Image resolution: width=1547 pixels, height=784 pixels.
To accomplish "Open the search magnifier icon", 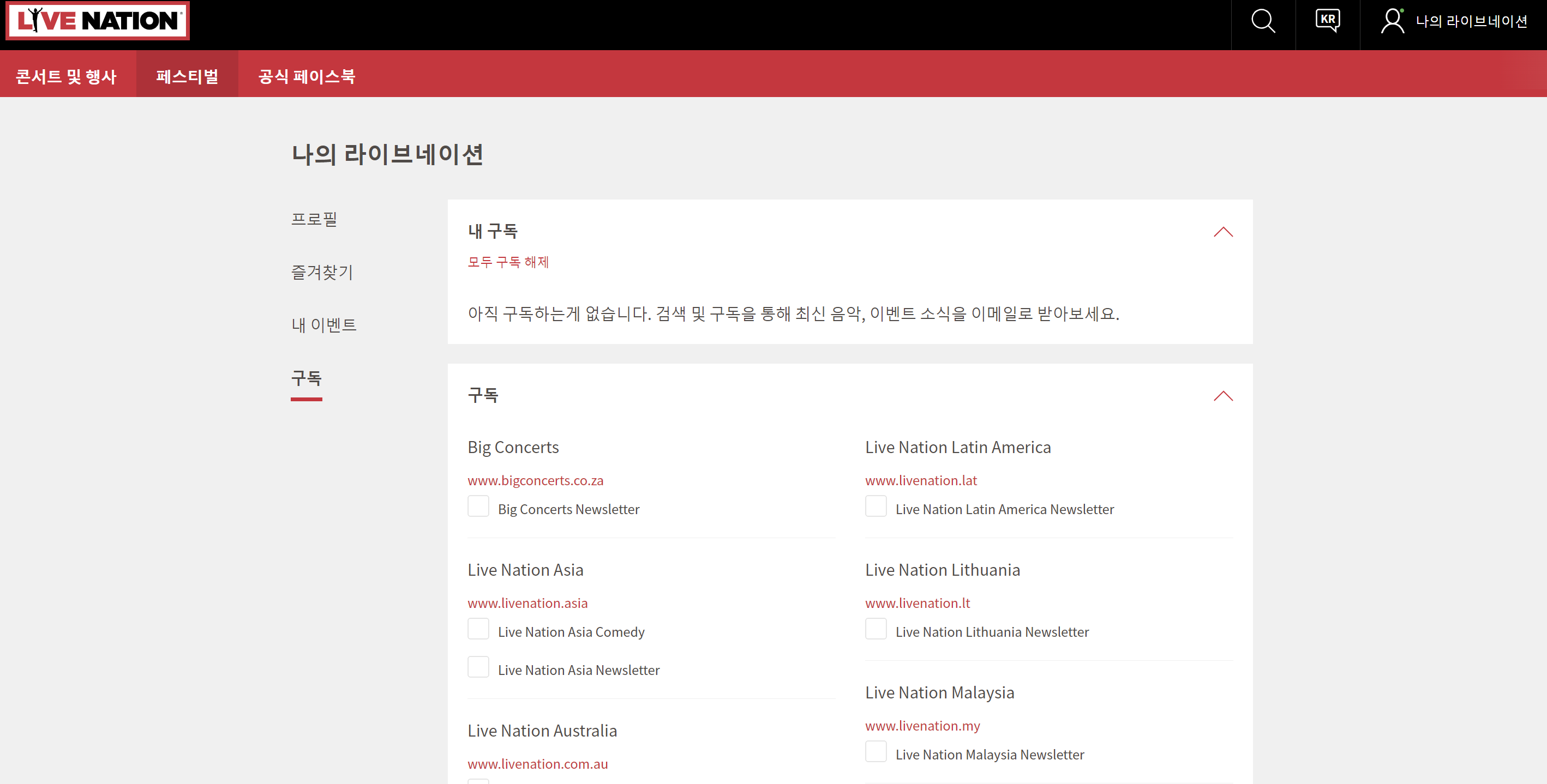I will 1262,21.
